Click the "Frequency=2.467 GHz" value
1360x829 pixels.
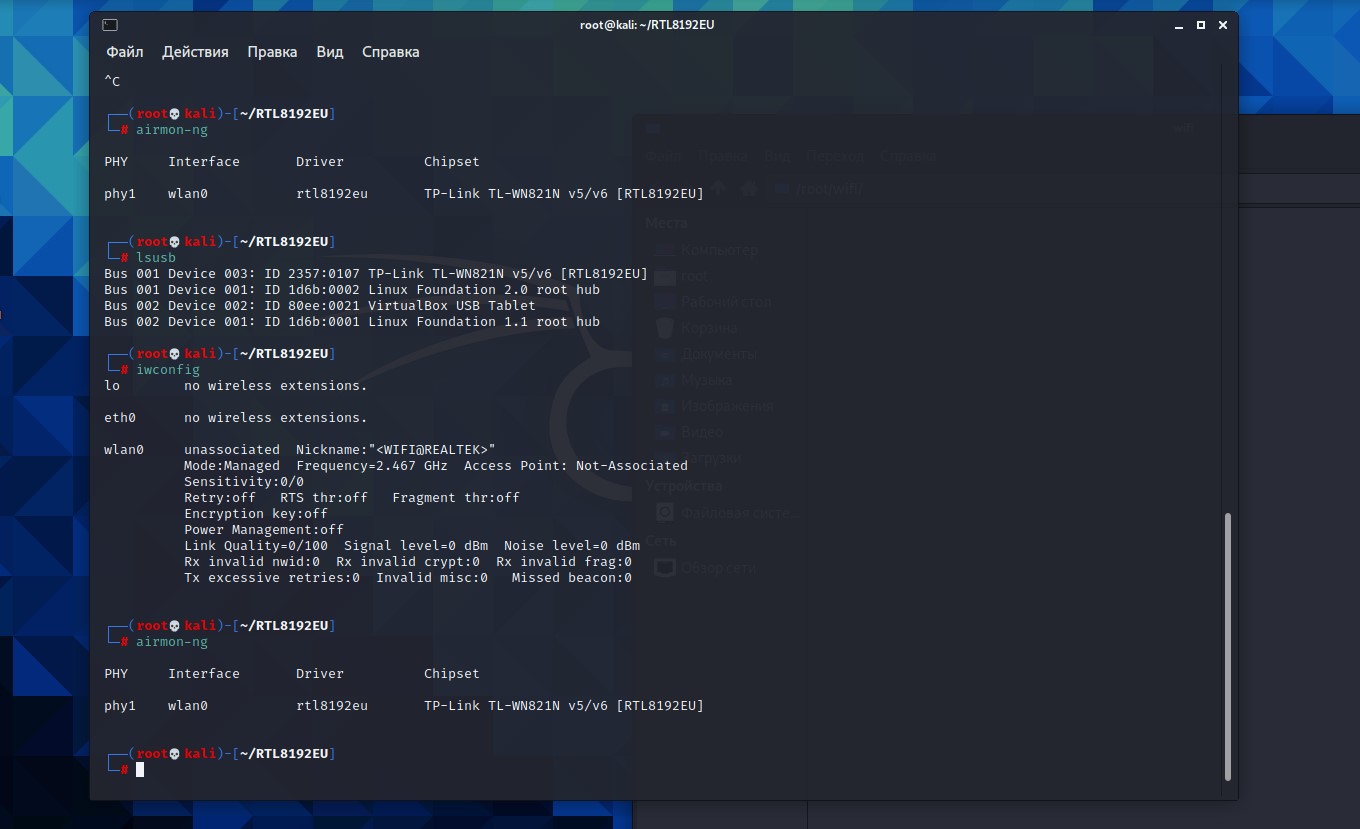372,466
